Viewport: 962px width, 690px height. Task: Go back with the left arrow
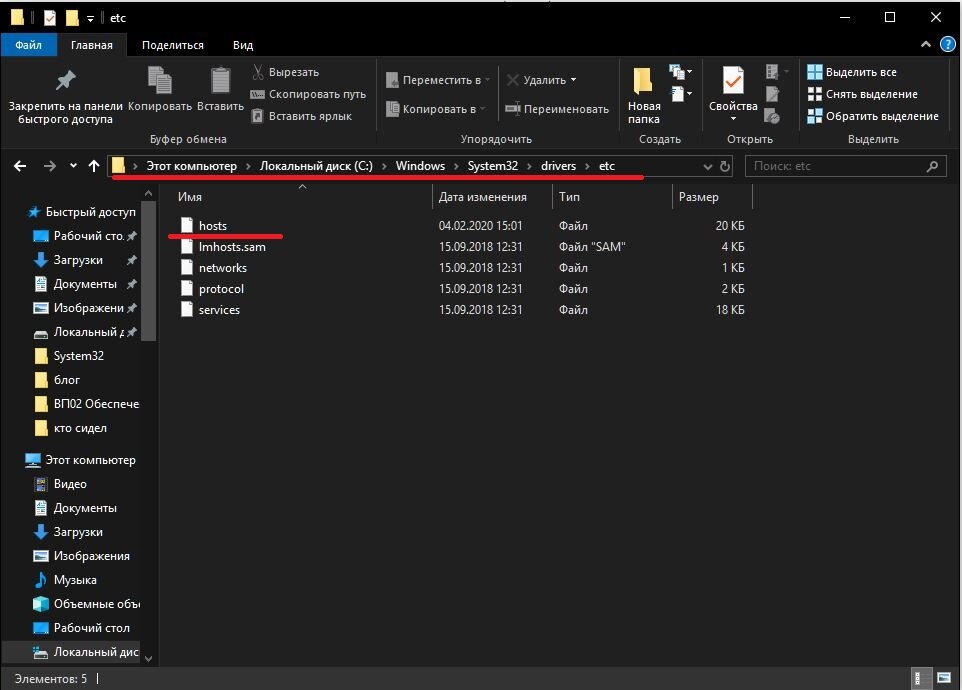(x=20, y=166)
